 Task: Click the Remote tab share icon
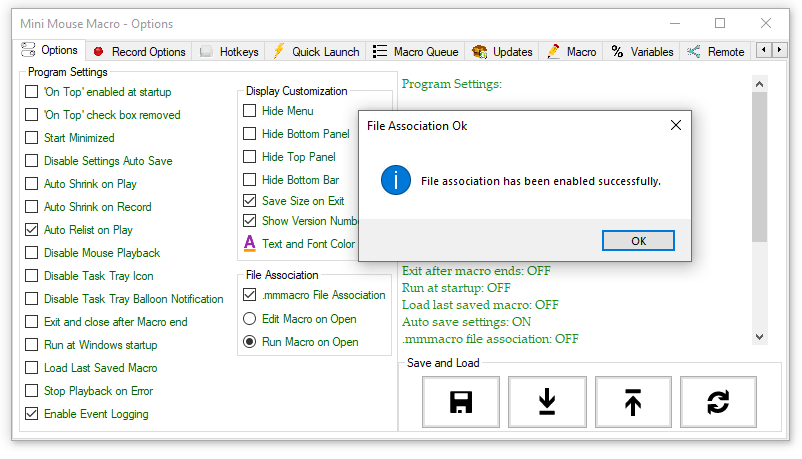(x=694, y=51)
